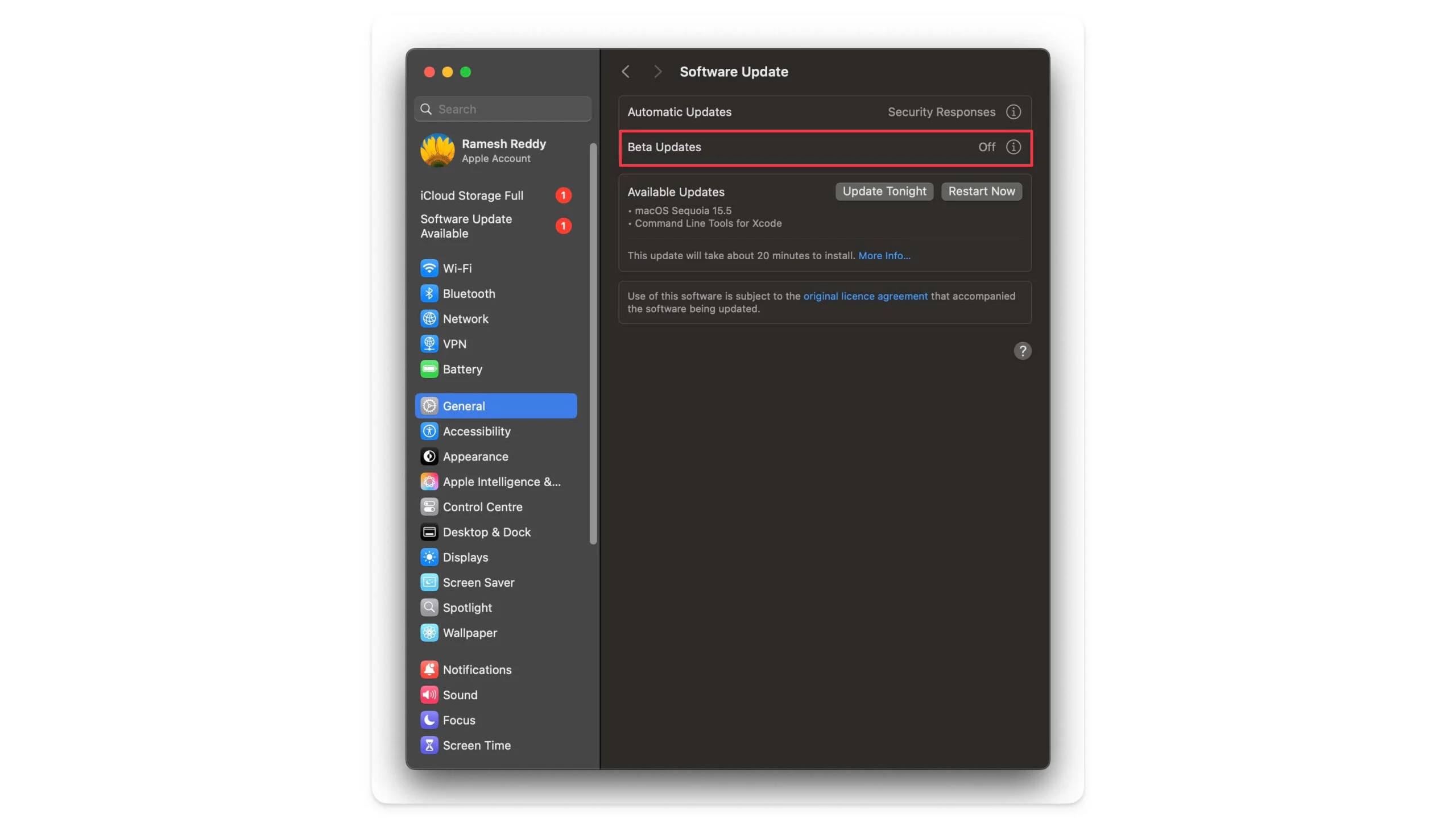Click Update Tonight button

[884, 192]
